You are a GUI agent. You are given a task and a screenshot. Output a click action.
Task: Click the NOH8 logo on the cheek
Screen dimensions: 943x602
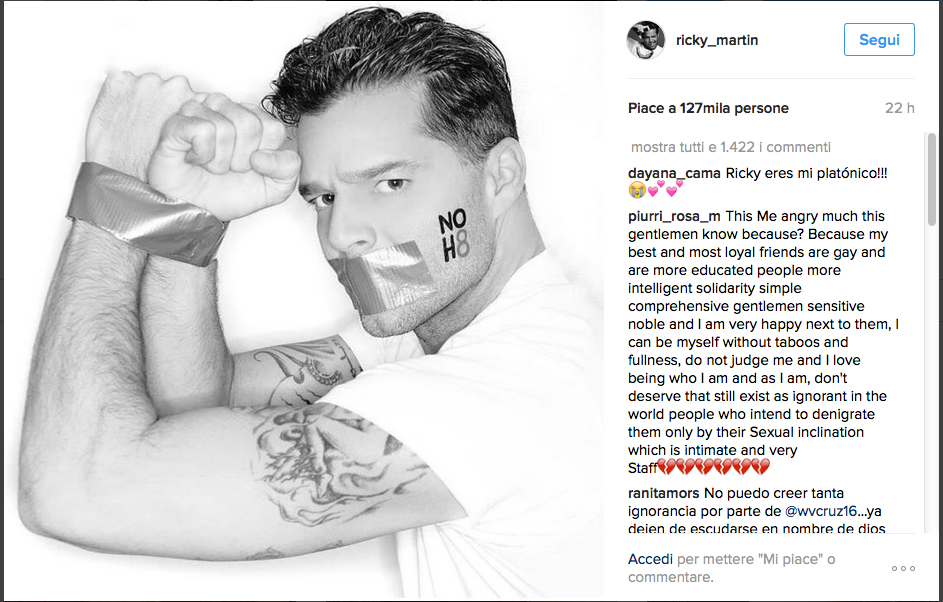click(x=453, y=236)
